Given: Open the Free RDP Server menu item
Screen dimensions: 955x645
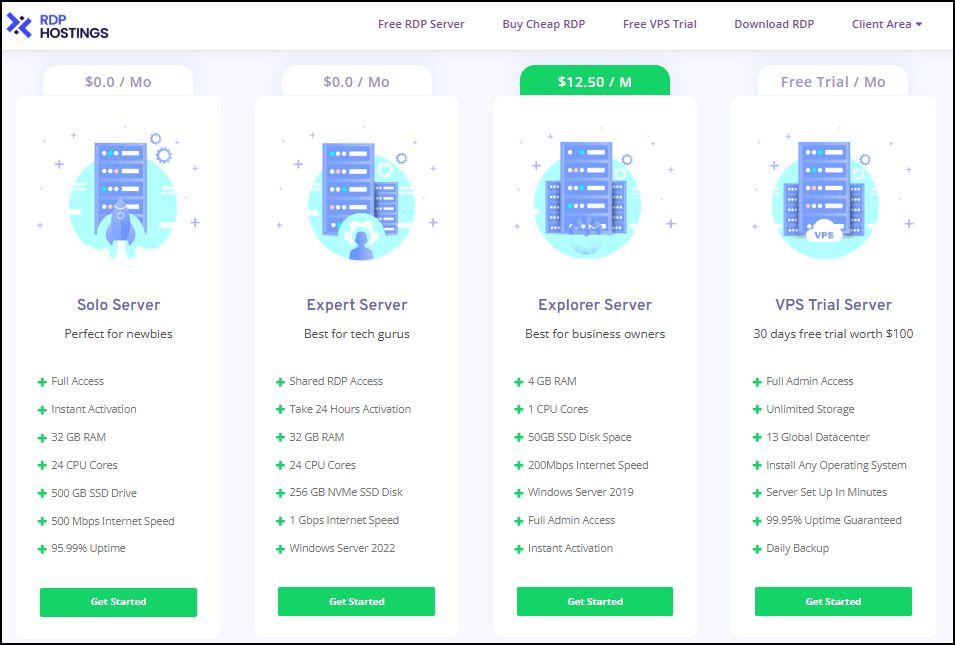Looking at the screenshot, I should (420, 24).
